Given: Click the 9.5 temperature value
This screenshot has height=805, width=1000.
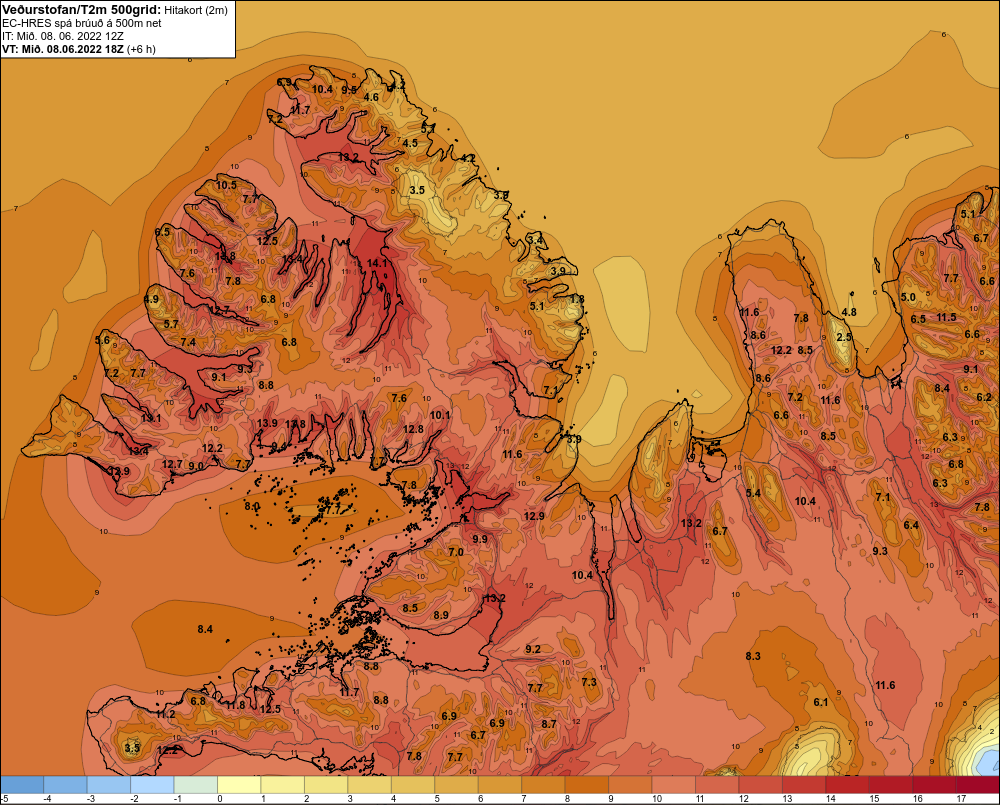Looking at the screenshot, I should click(x=349, y=90).
